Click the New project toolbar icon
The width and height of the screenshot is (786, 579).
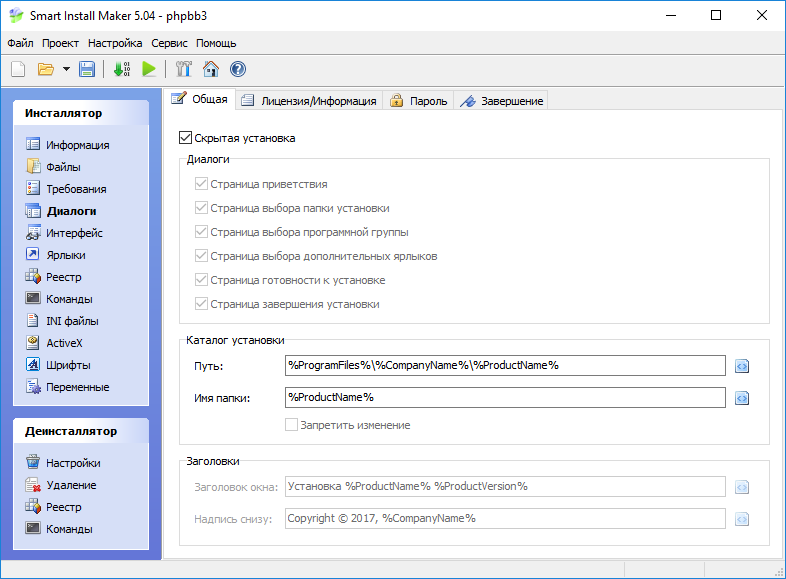pyautogui.click(x=18, y=69)
